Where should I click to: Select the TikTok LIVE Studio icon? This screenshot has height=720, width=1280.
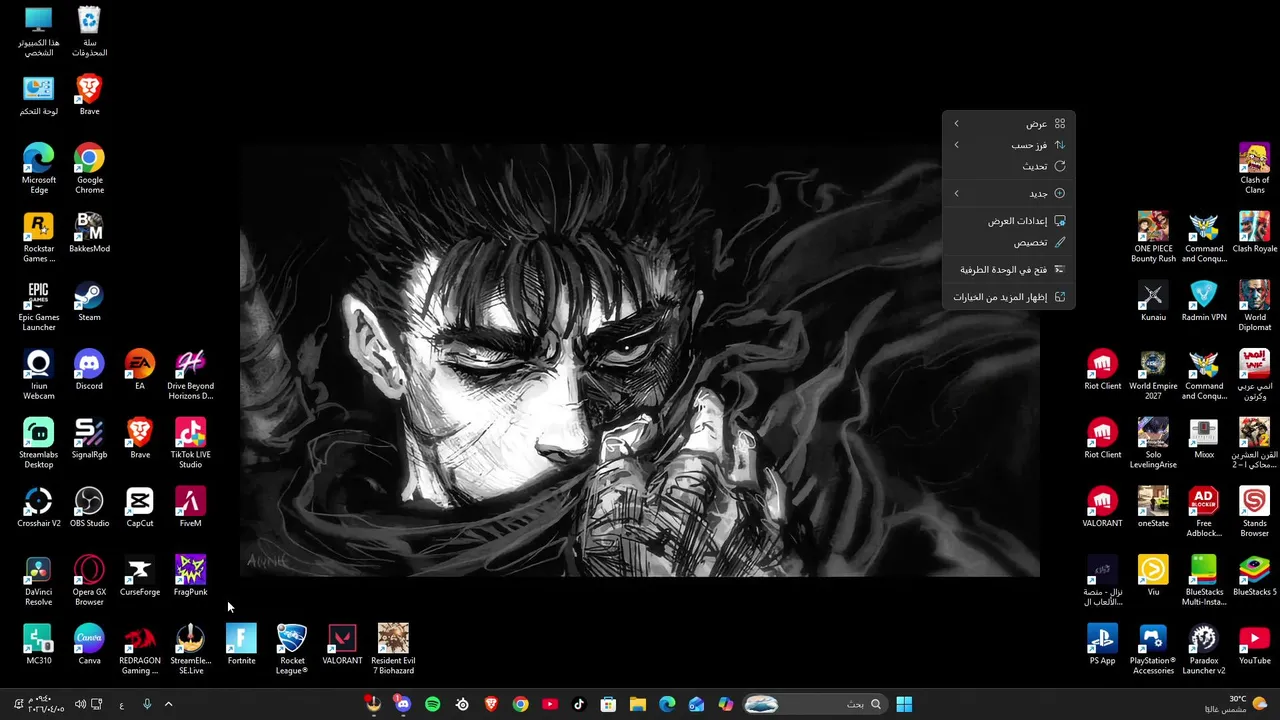click(x=190, y=443)
